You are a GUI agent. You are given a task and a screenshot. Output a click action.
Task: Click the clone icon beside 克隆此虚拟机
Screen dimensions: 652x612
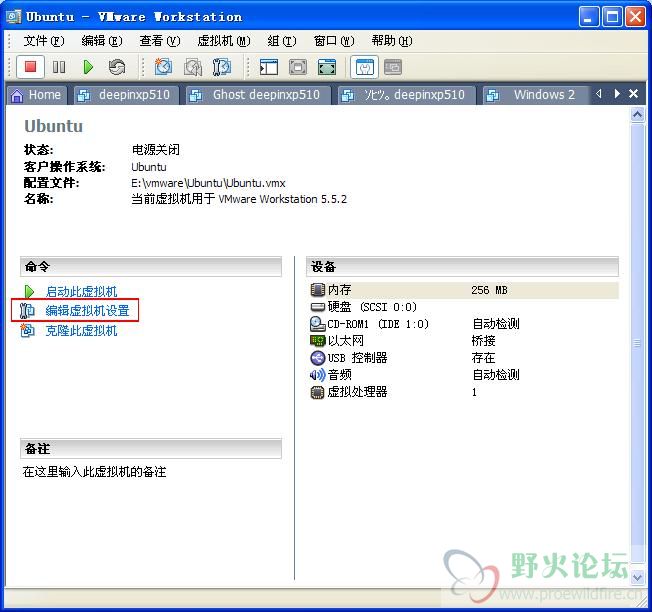coord(27,331)
